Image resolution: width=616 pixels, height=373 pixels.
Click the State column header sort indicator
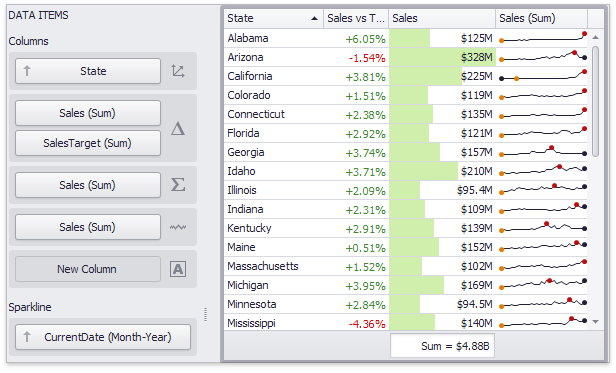point(314,18)
